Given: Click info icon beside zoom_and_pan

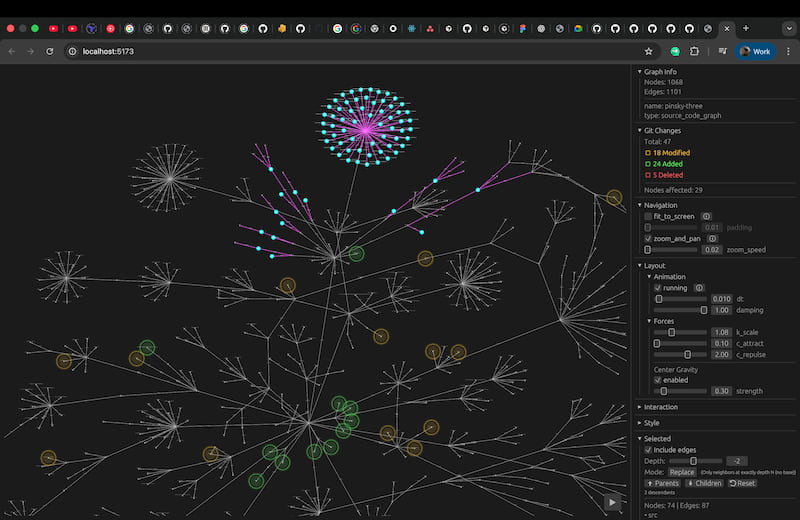Looking at the screenshot, I should coord(713,239).
